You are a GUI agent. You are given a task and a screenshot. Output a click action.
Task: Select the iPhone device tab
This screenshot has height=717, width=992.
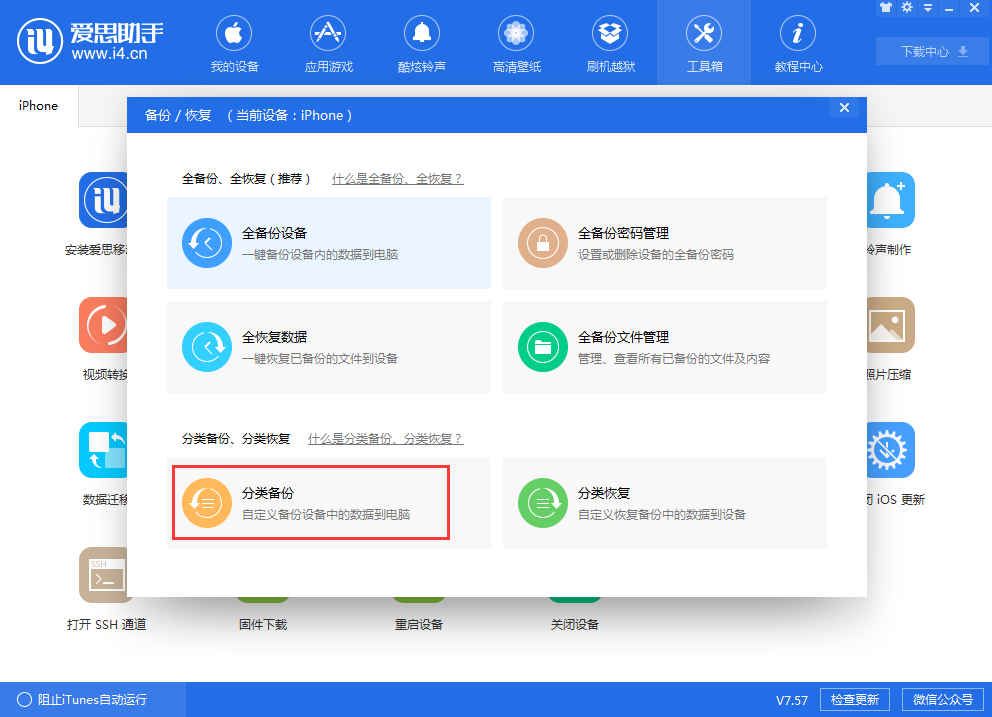[x=39, y=106]
